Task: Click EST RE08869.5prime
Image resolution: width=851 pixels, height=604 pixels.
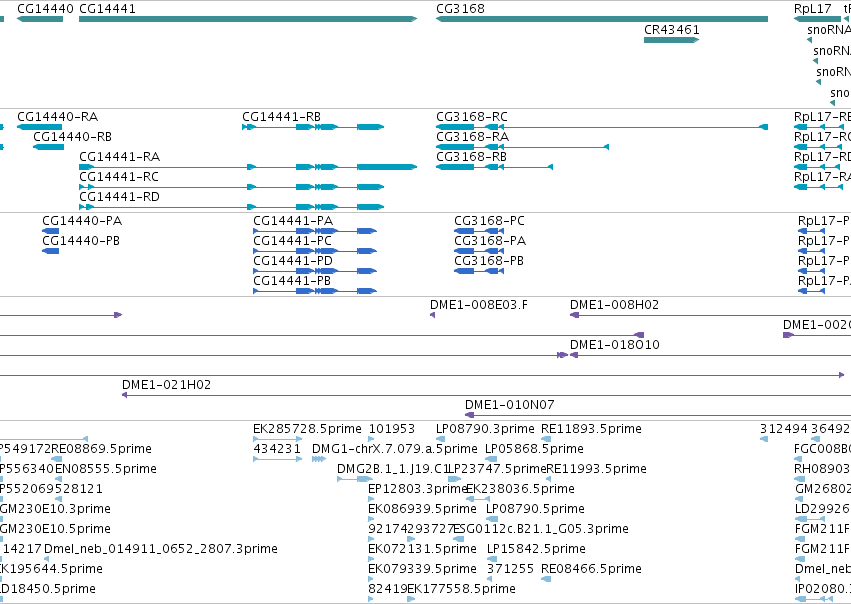Action: (101, 449)
